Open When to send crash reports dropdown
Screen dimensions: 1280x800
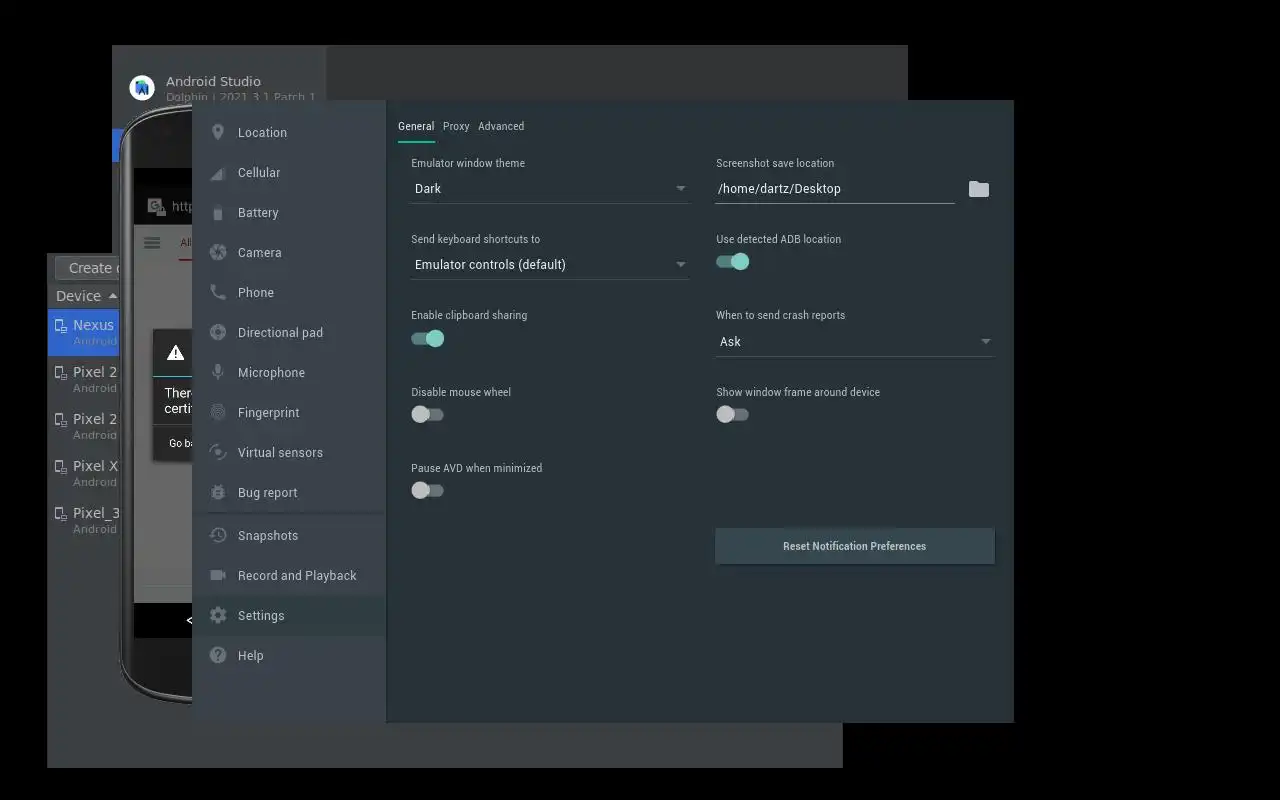(x=855, y=342)
